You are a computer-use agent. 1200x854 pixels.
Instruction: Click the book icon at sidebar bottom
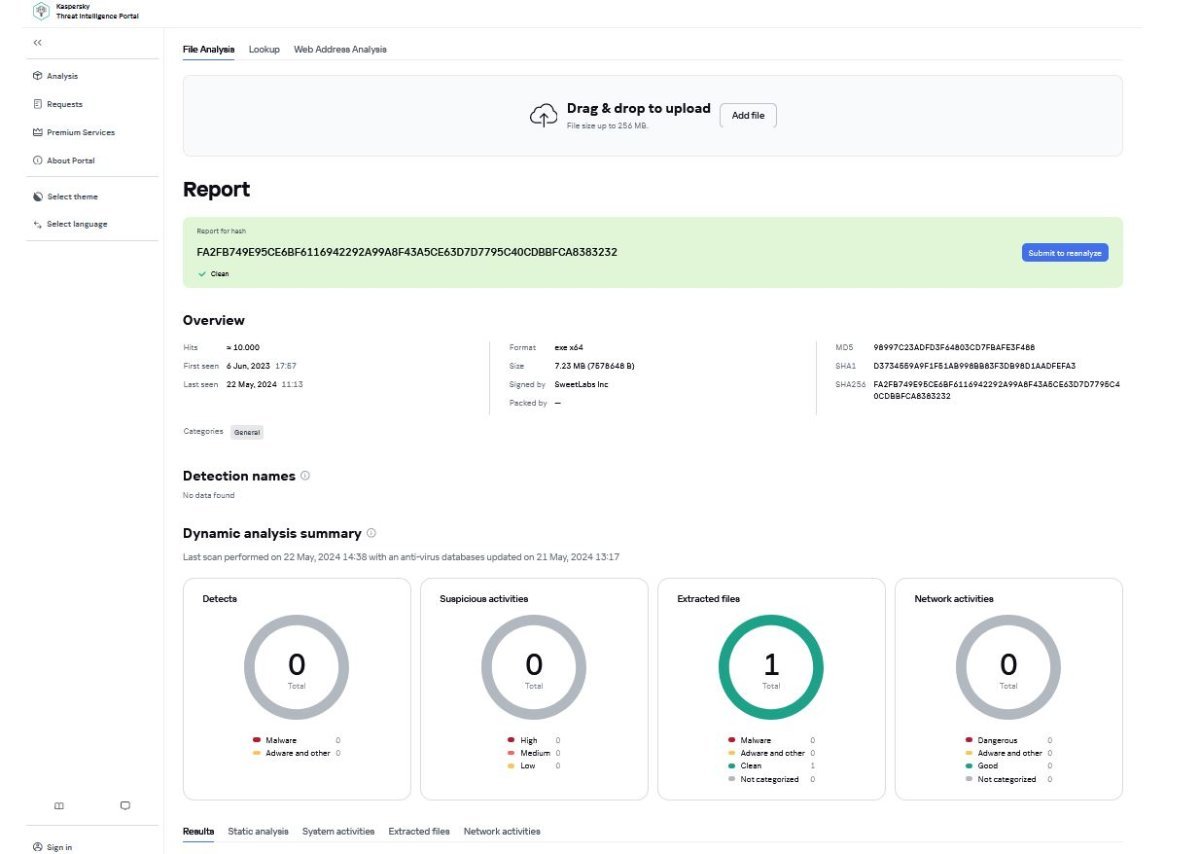59,805
